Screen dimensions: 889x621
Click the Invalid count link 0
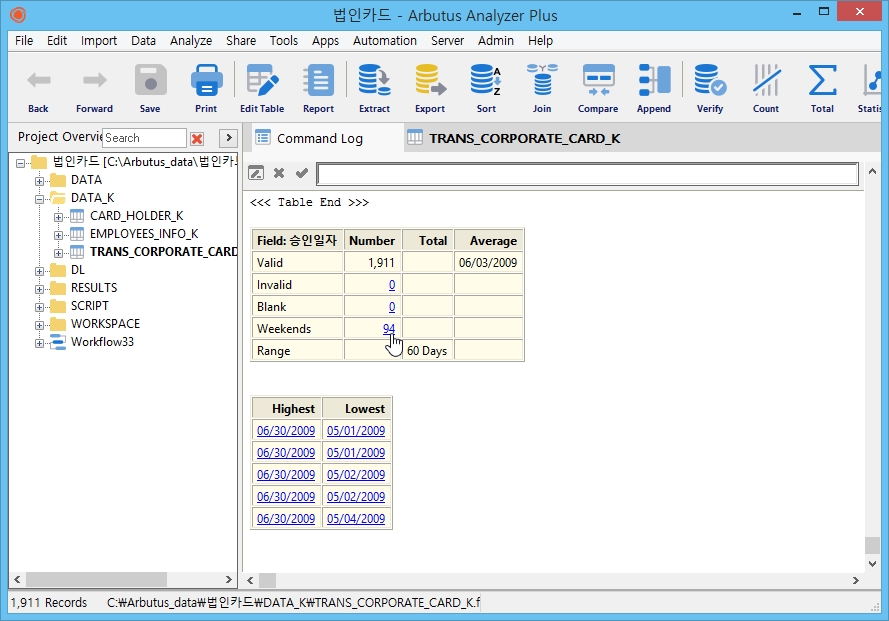point(392,285)
